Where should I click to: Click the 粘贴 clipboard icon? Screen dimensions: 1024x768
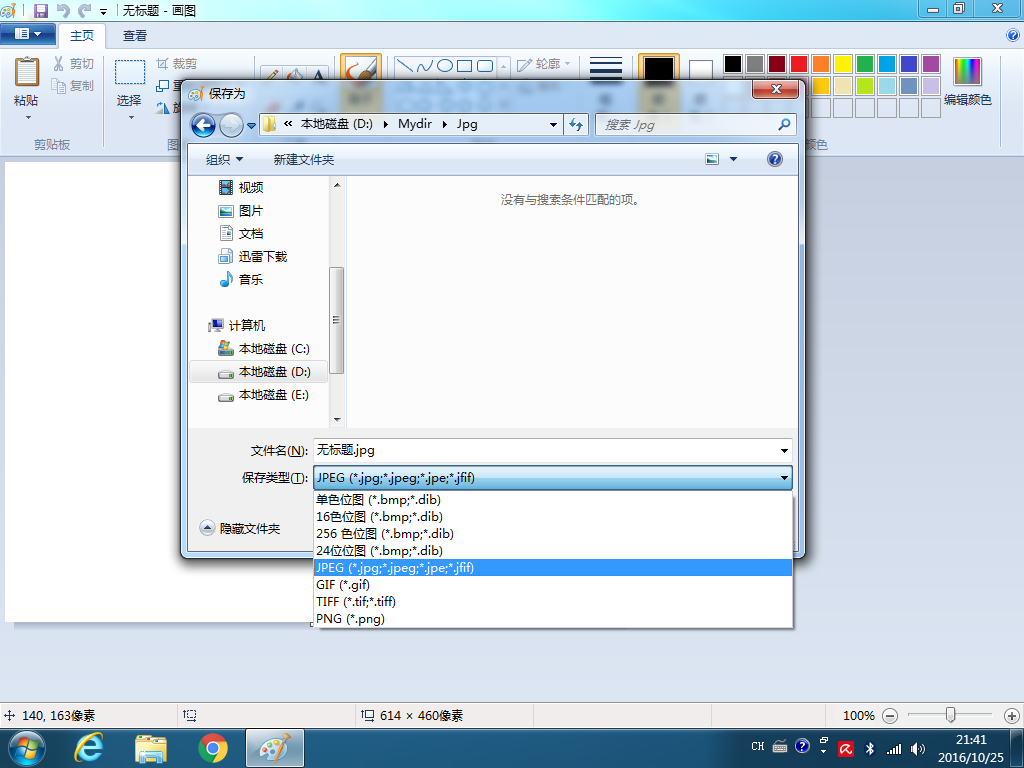click(x=27, y=72)
